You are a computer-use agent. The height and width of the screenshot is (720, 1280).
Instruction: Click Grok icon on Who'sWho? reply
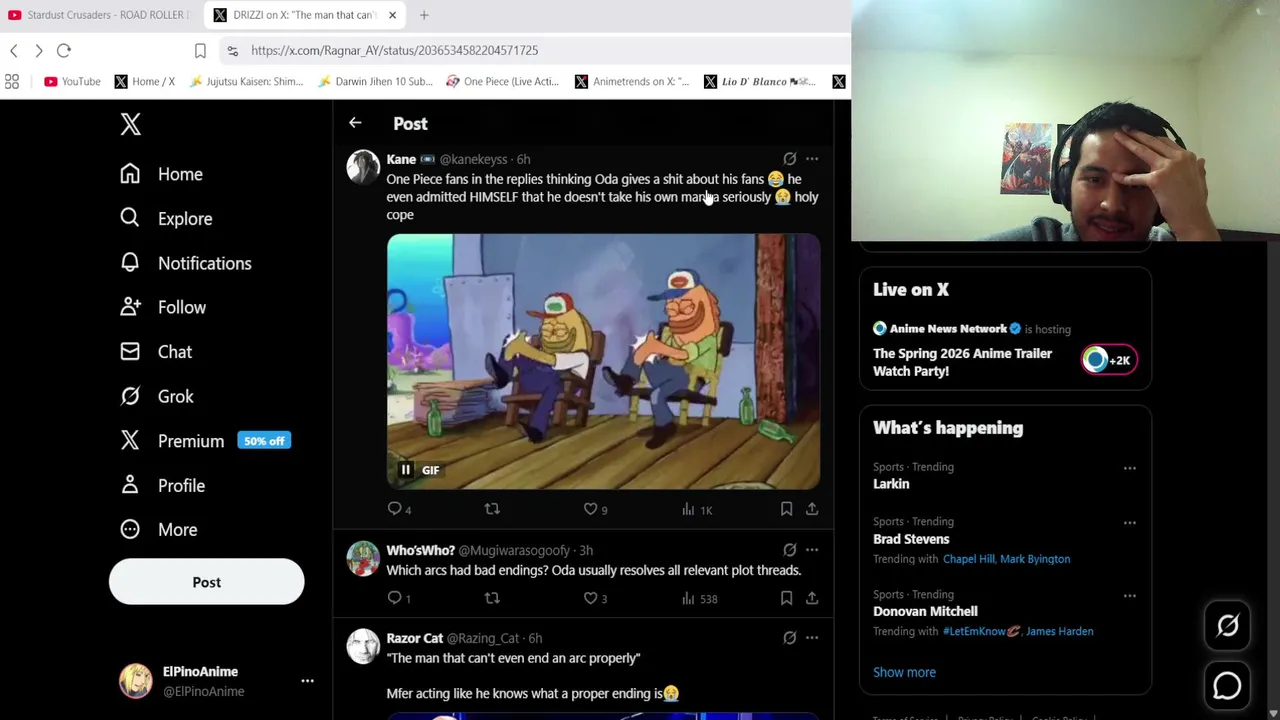(x=789, y=550)
